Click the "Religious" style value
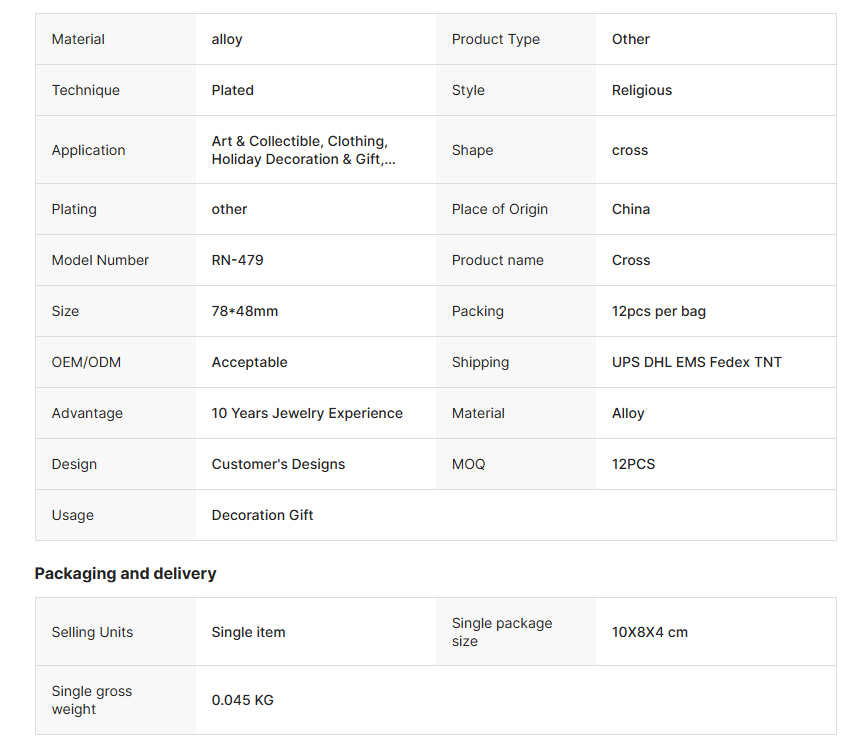Screen dimensions: 850x746 [x=641, y=90]
